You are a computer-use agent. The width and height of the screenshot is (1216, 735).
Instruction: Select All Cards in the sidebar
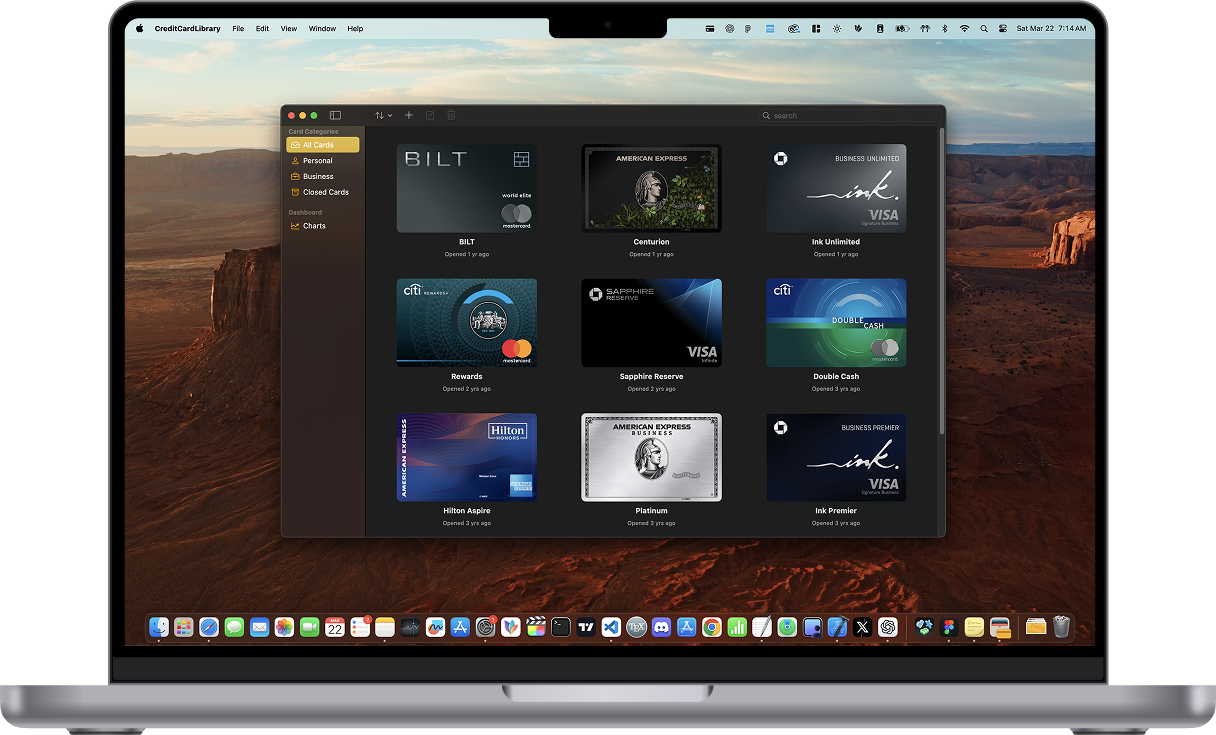322,145
